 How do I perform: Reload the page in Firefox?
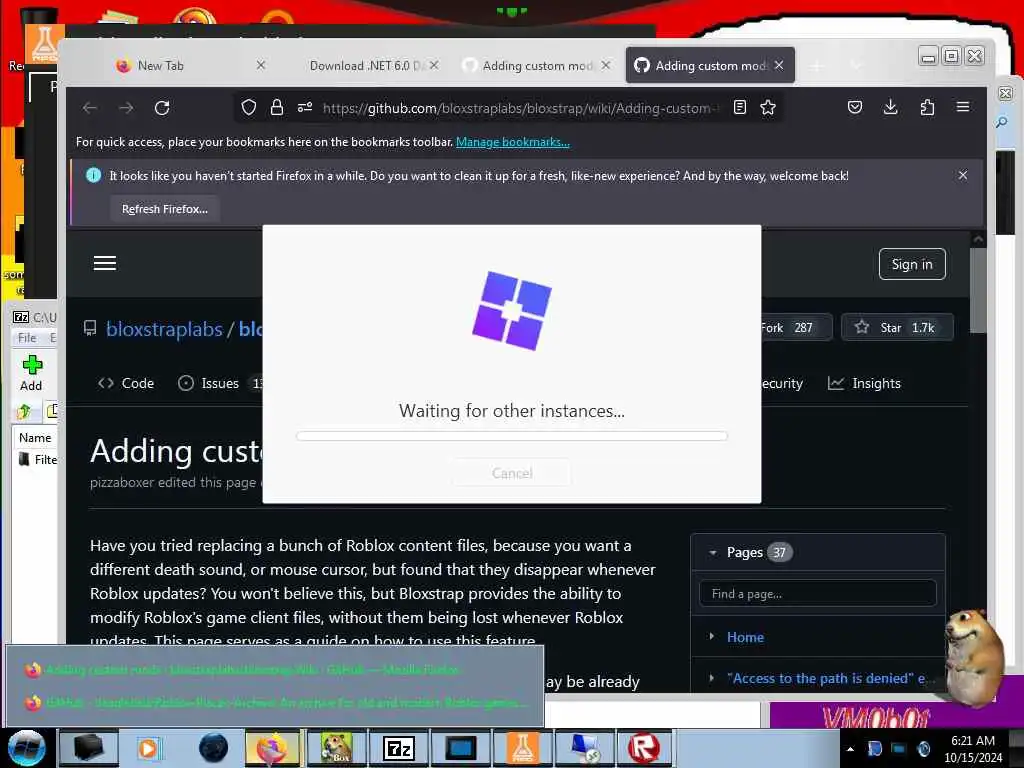162,108
